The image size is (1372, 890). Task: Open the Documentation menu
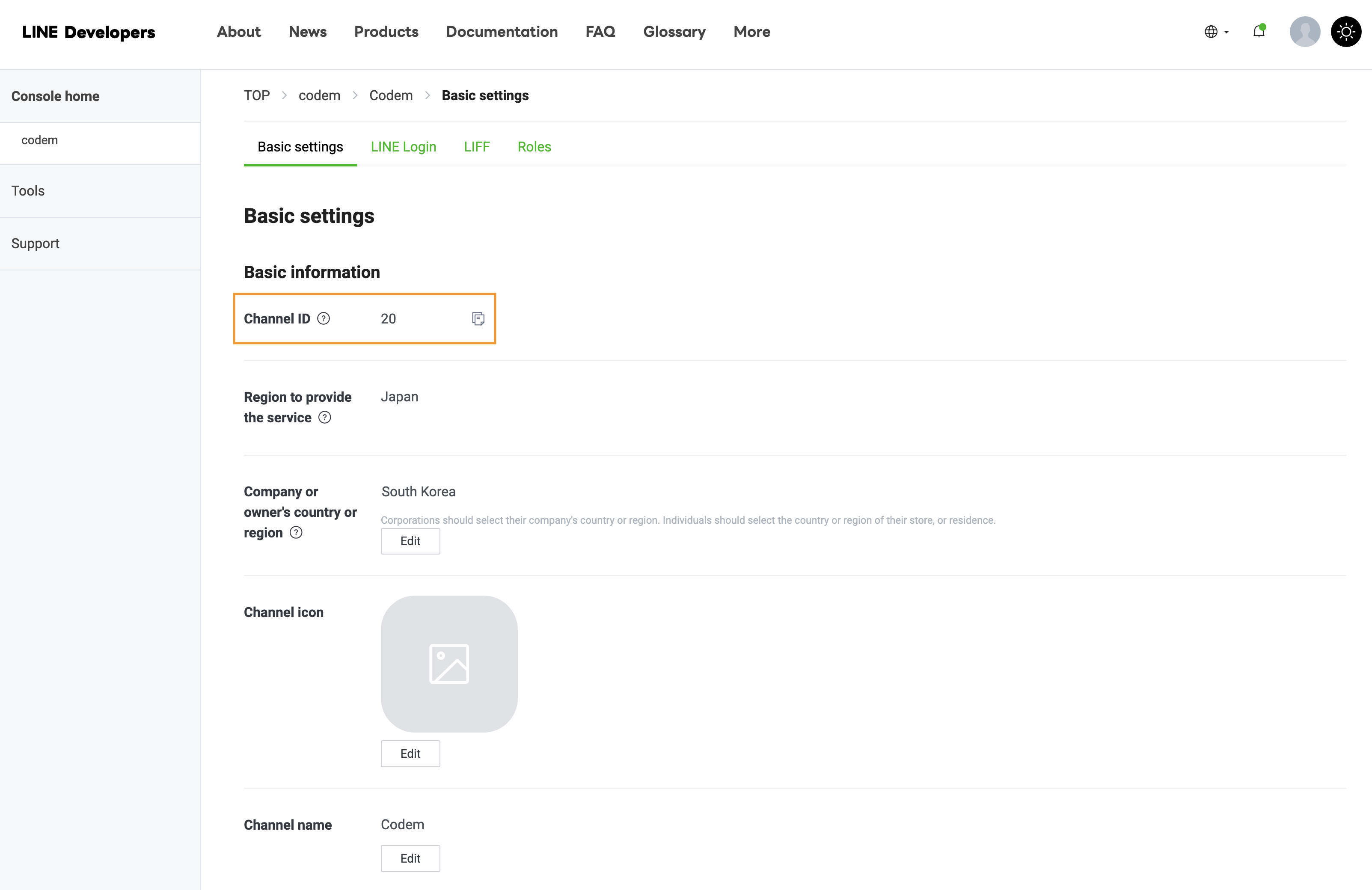pos(502,32)
